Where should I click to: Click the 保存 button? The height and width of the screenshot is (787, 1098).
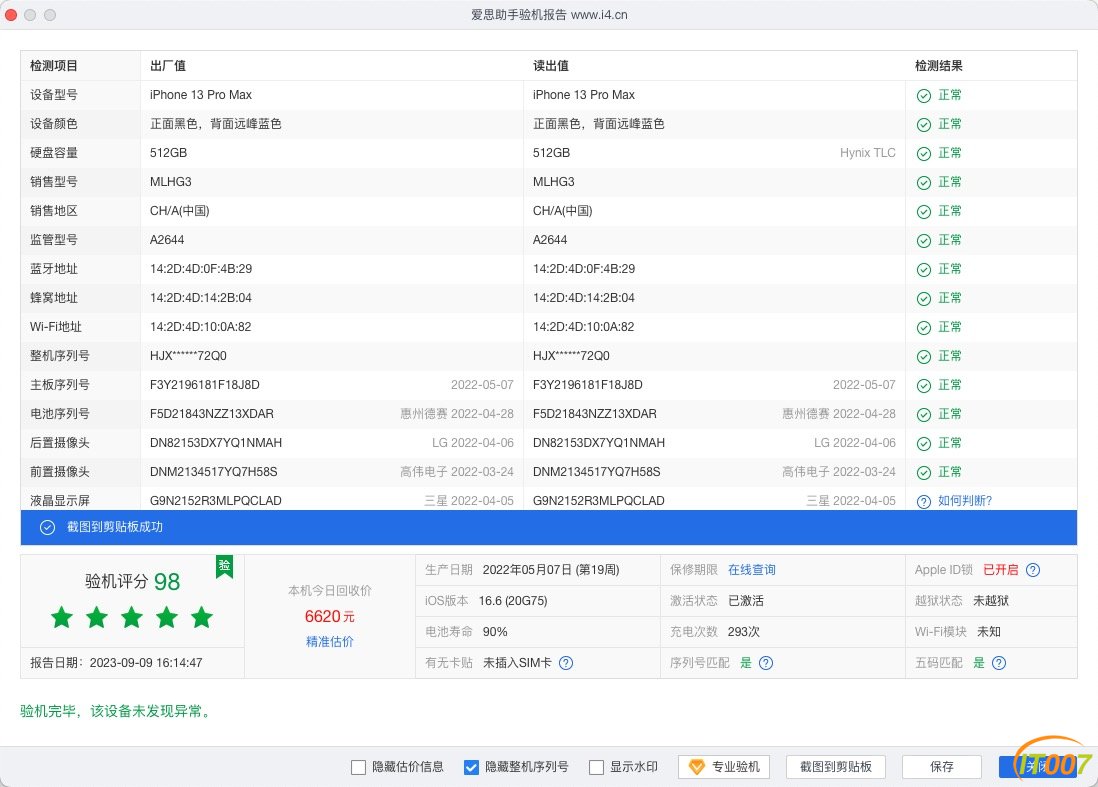click(x=942, y=767)
